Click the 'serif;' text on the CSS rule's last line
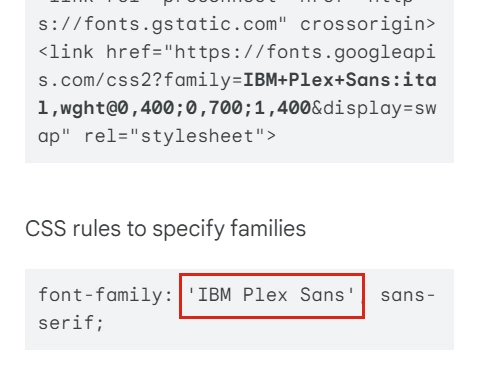477x372 pixels. point(71,323)
